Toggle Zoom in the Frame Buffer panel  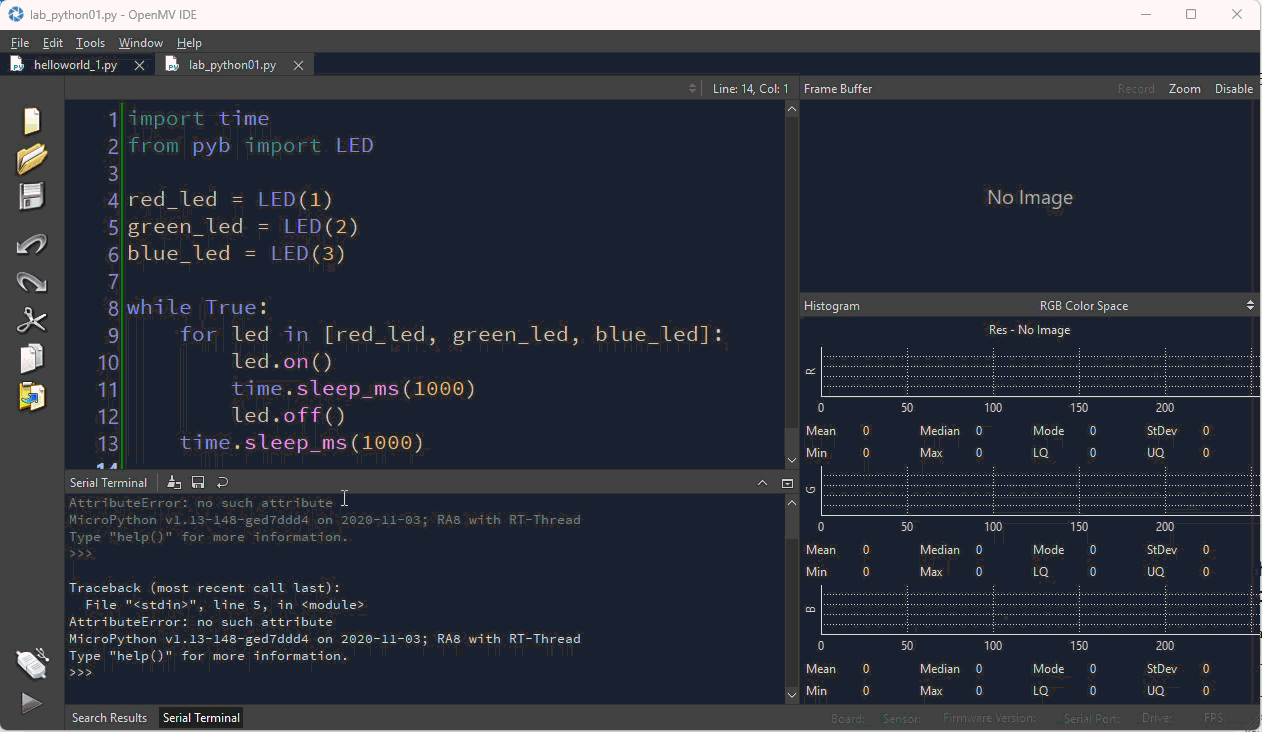tap(1184, 89)
